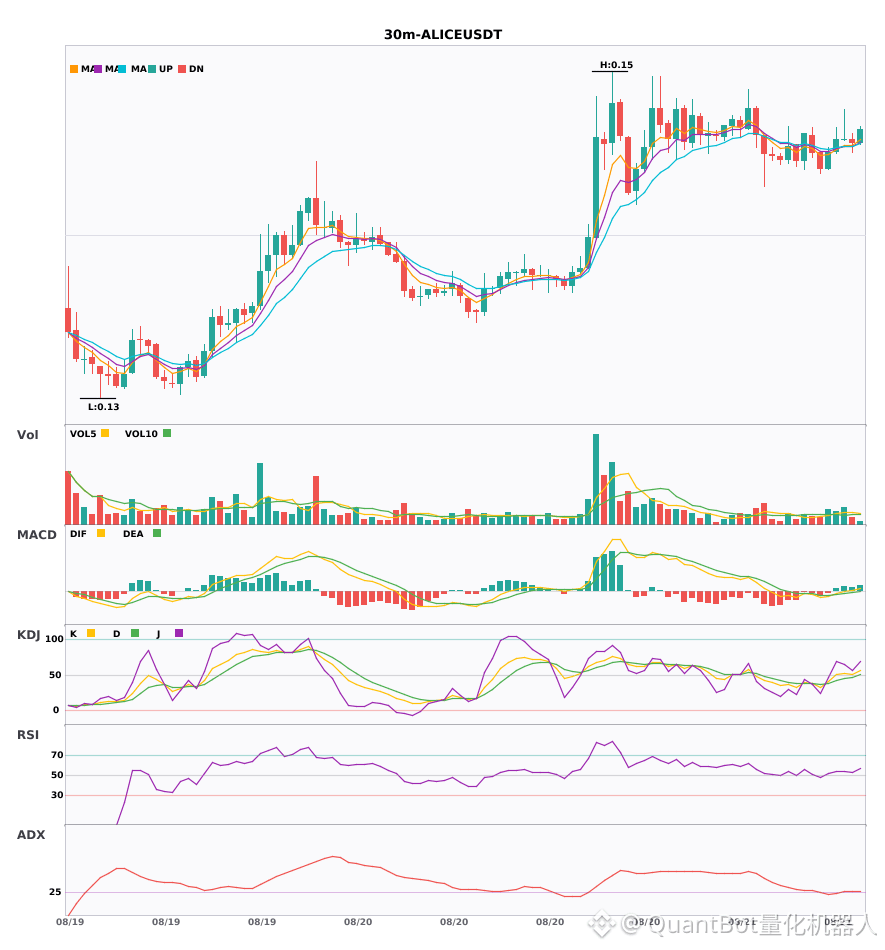
Task: Click the green DEA legend swatch
Action: tap(157, 533)
